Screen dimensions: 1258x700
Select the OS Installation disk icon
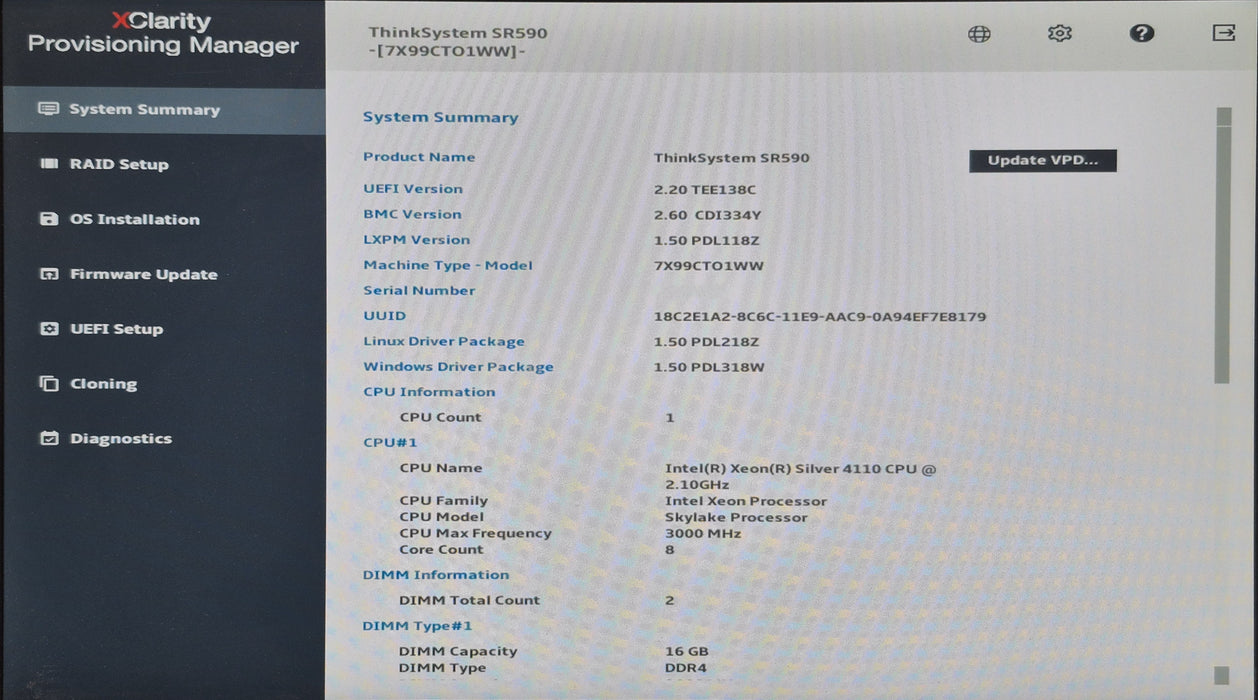click(49, 219)
